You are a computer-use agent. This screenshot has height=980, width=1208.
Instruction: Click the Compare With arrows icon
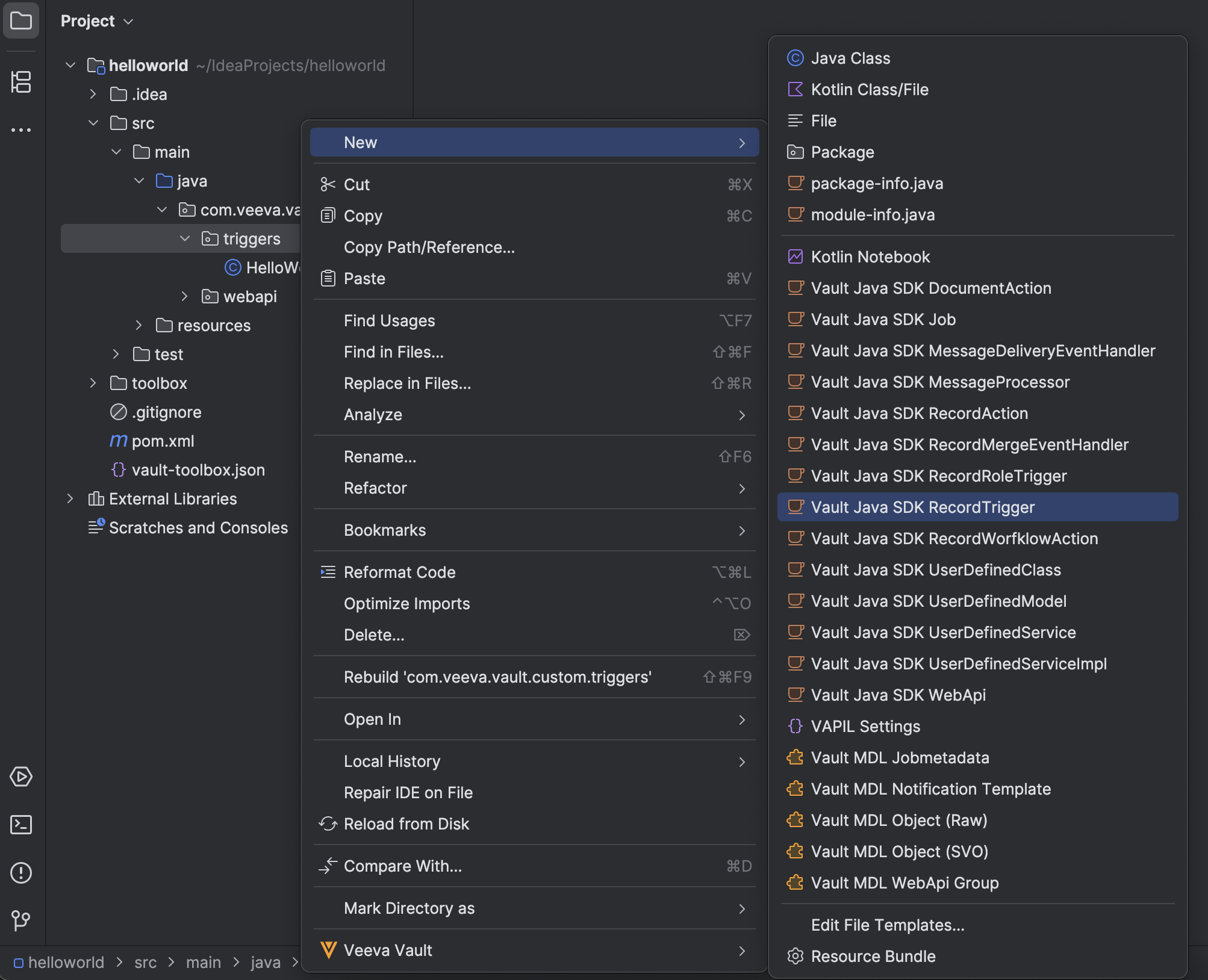pos(328,866)
